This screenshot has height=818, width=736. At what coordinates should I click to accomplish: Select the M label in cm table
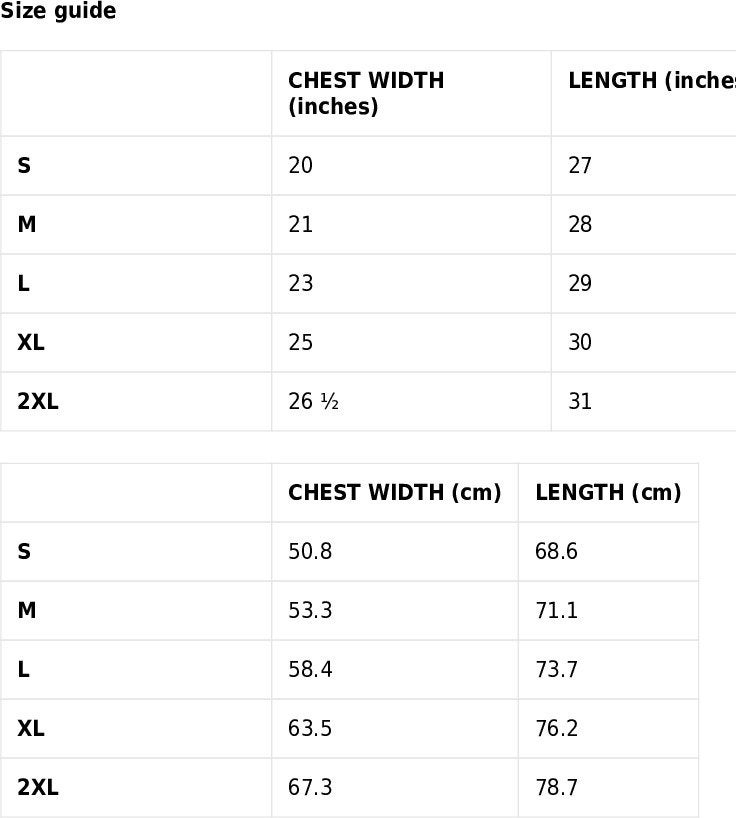(27, 610)
